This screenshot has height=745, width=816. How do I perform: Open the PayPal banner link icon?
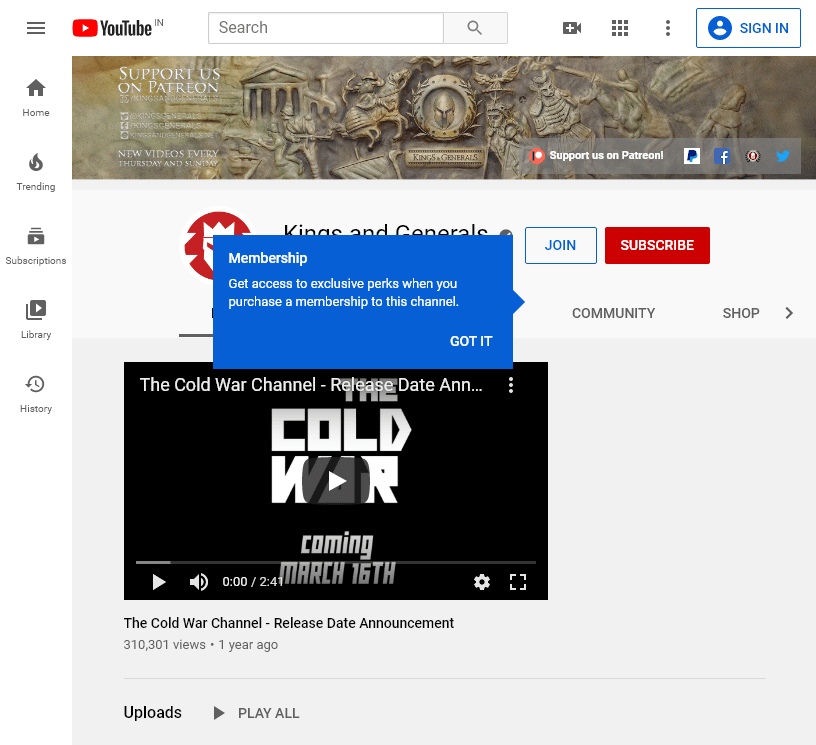pos(692,156)
